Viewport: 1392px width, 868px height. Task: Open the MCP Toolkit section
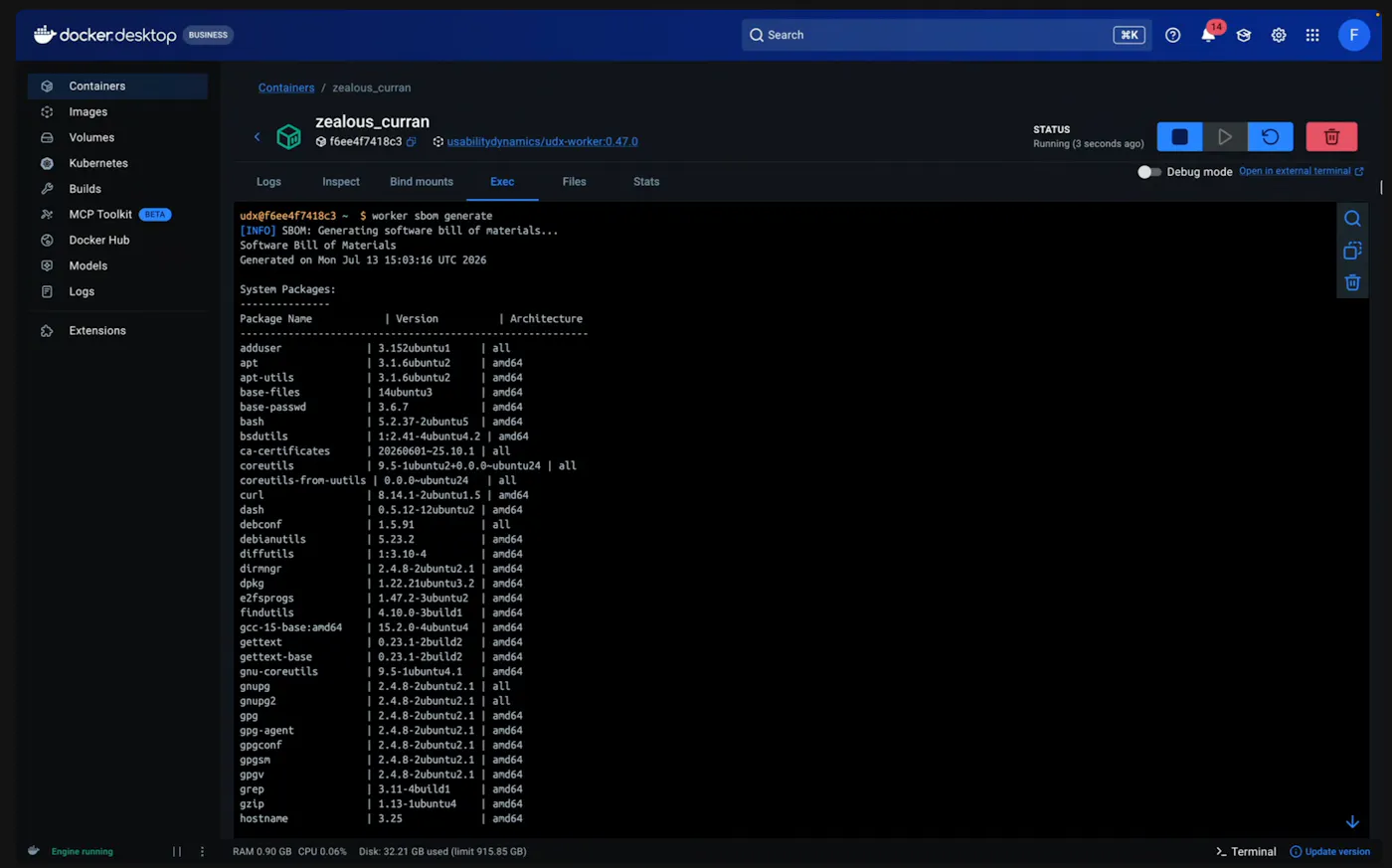[117, 215]
